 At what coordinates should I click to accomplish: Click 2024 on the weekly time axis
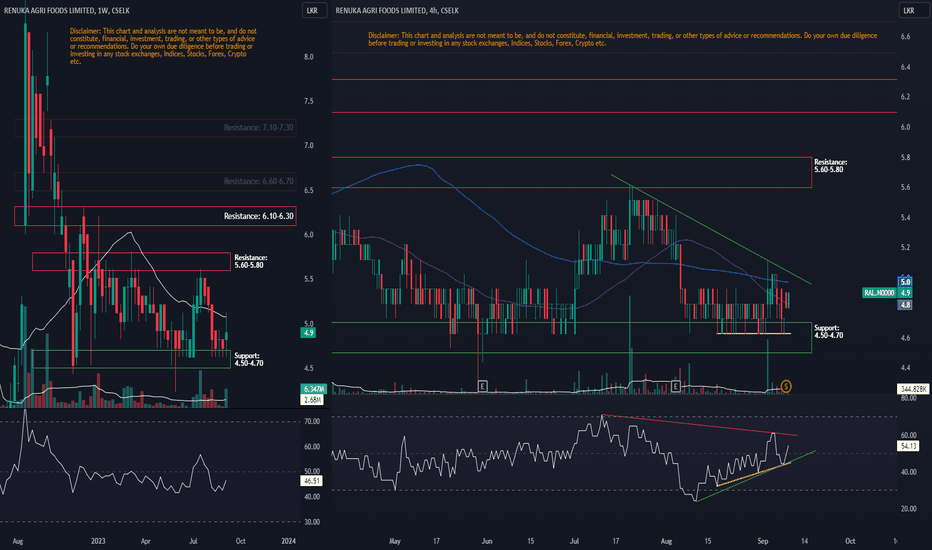[x=288, y=540]
